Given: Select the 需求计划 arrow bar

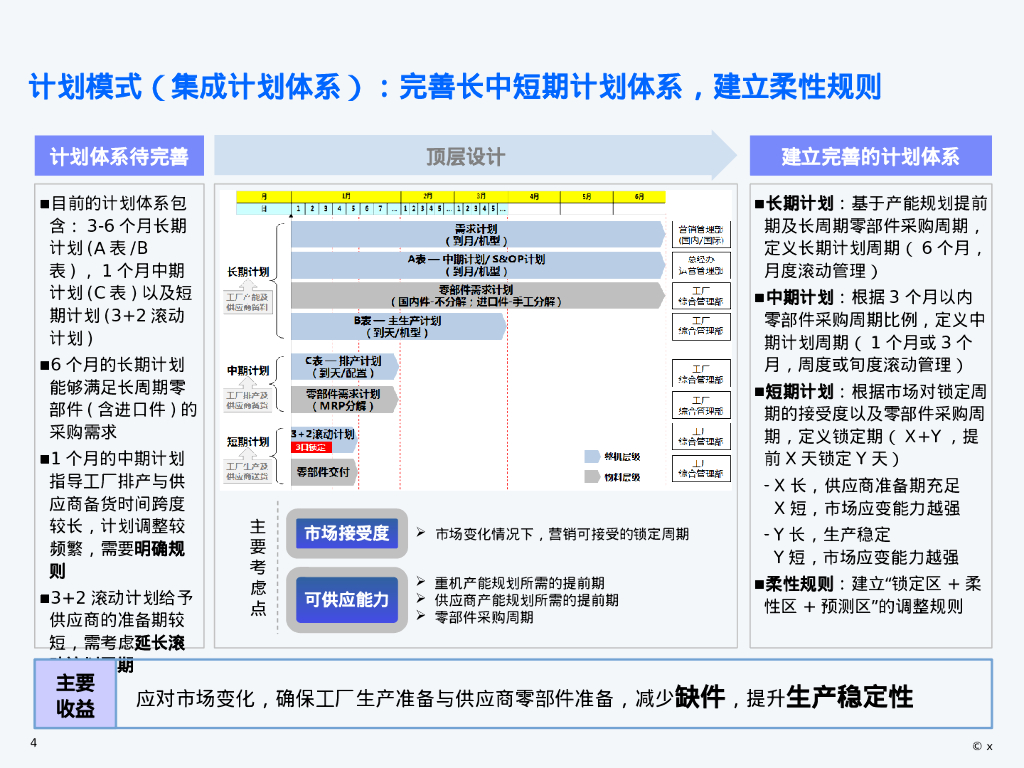Looking at the screenshot, I should (476, 234).
